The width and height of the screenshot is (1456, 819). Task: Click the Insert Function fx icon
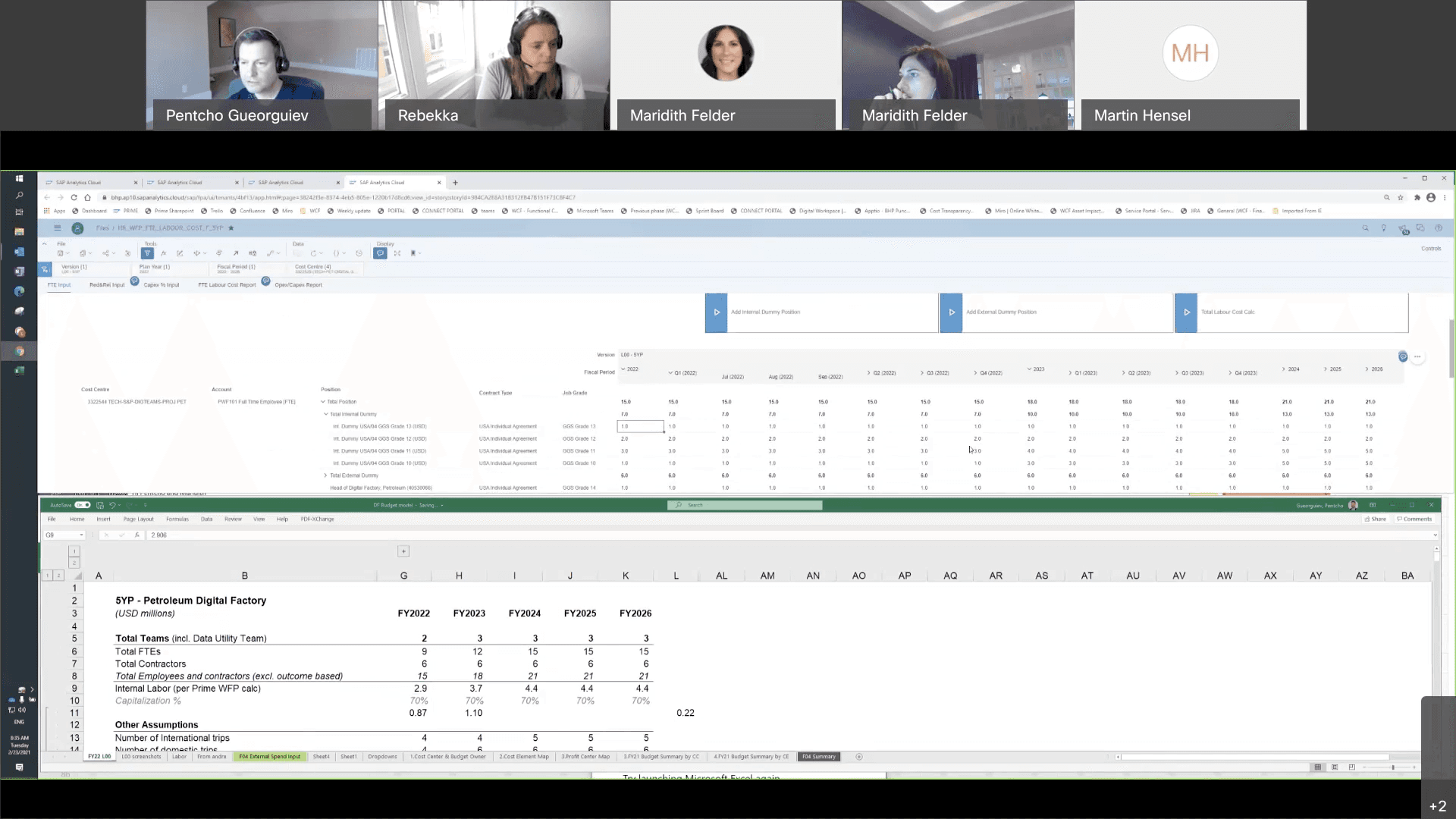pos(136,535)
